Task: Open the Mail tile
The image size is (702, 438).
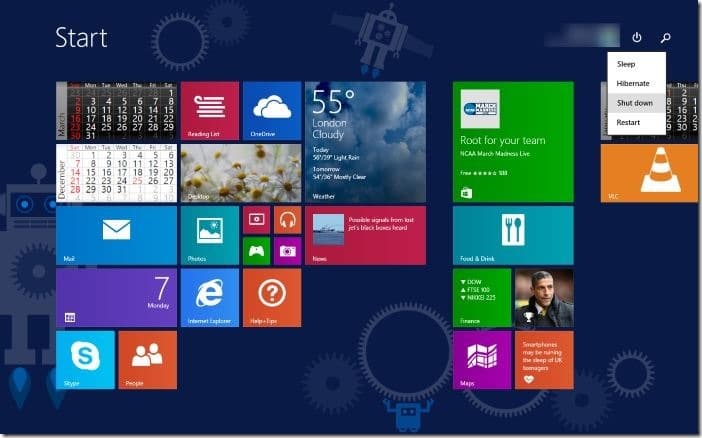Action: [116, 235]
